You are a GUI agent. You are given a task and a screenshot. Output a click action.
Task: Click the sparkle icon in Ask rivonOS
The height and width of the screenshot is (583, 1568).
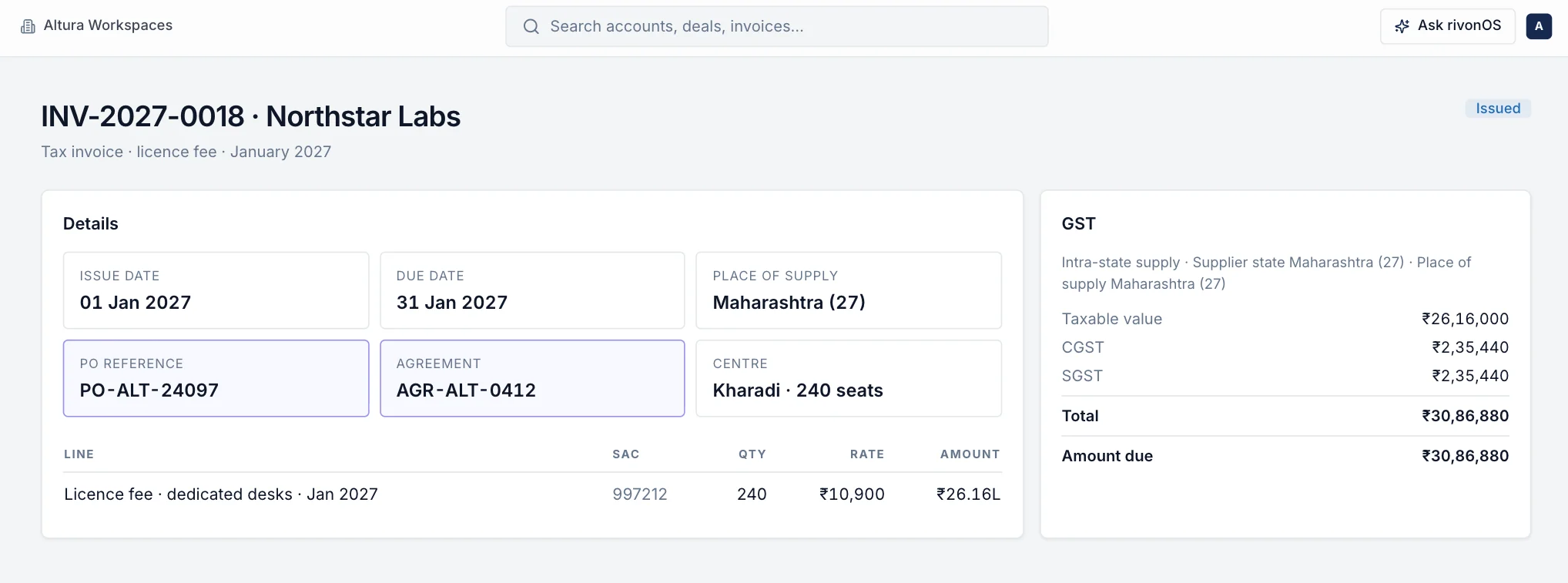[1402, 26]
